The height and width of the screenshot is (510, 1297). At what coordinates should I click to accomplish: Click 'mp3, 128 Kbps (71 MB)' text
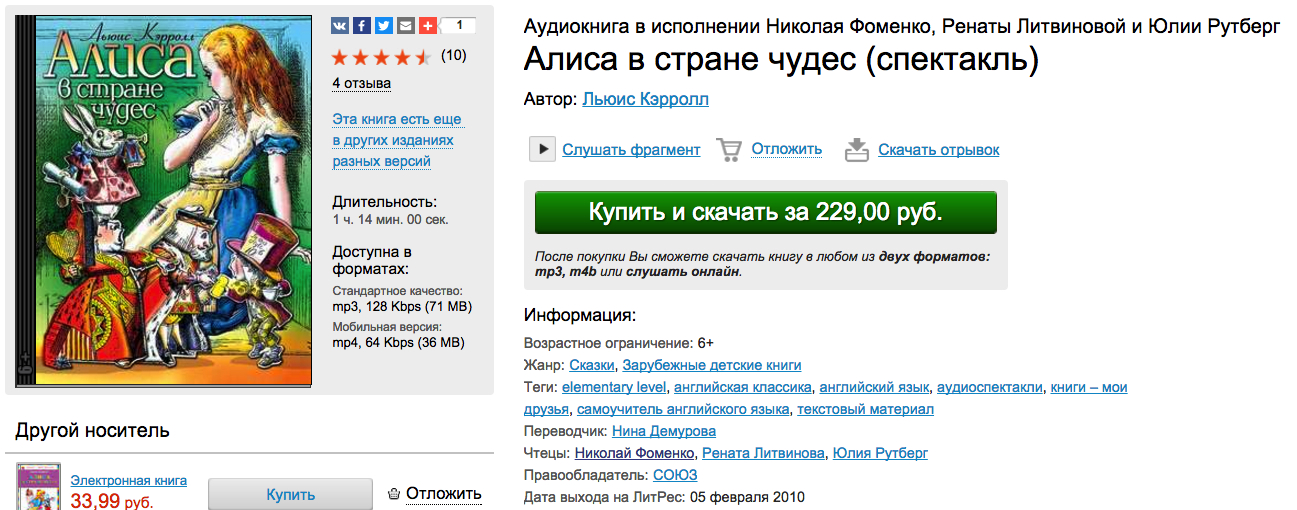pos(402,306)
